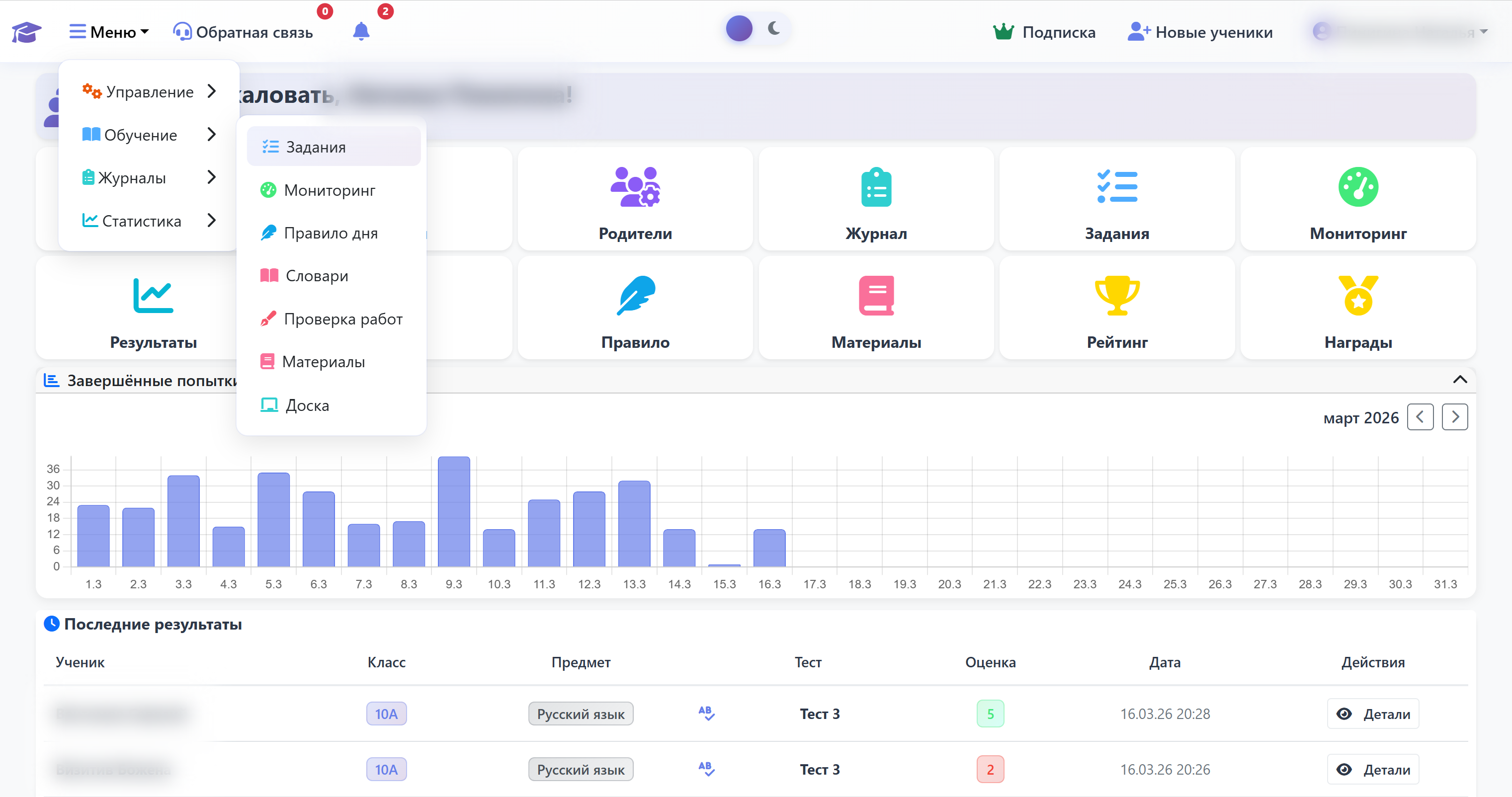Viewport: 1512px width, 797px height.
Task: Click the crown Подписка icon
Action: click(x=1003, y=32)
